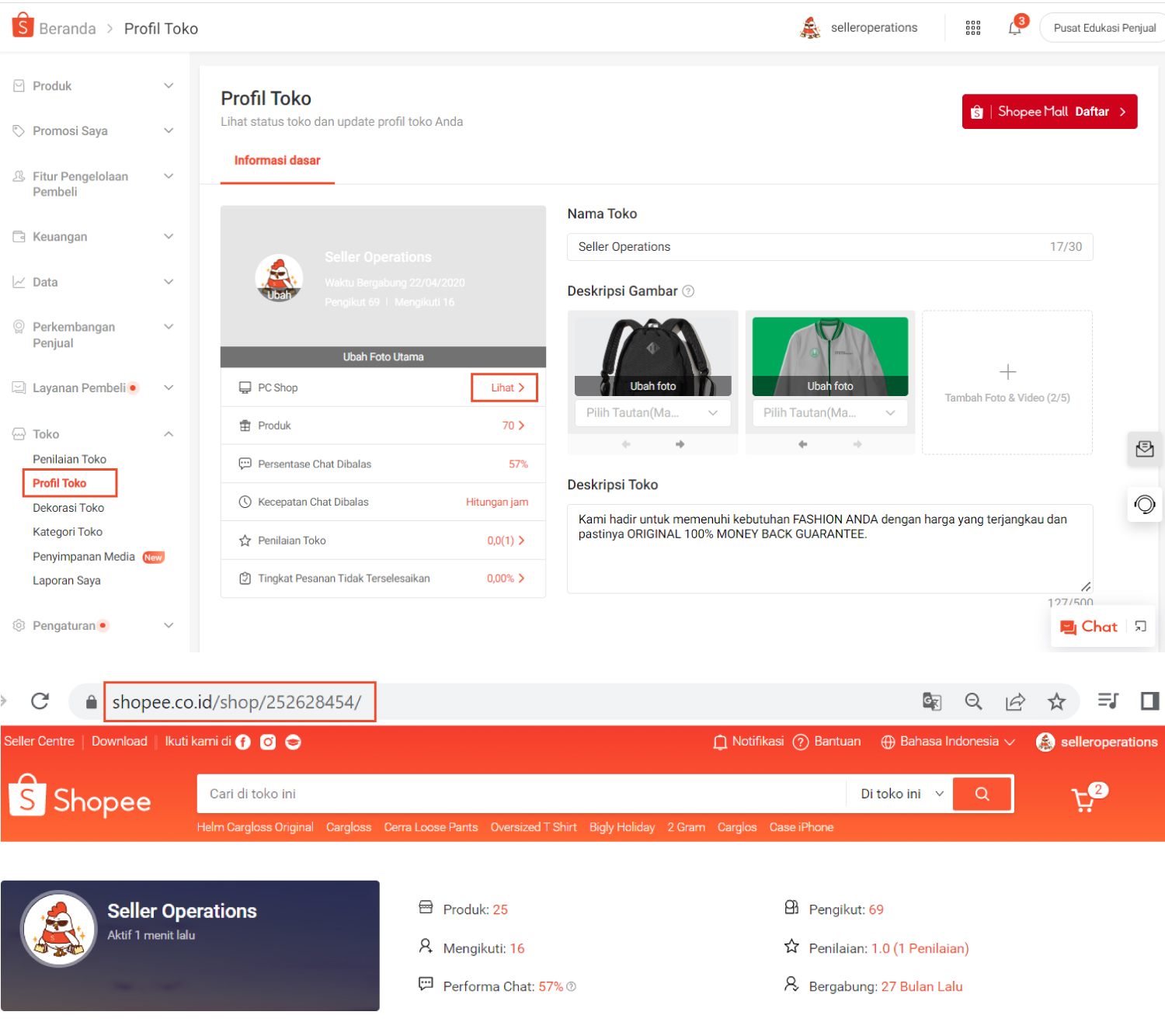The height and width of the screenshot is (1036, 1165).
Task: Click Shopee Mall Daftar button
Action: pyautogui.click(x=1049, y=112)
